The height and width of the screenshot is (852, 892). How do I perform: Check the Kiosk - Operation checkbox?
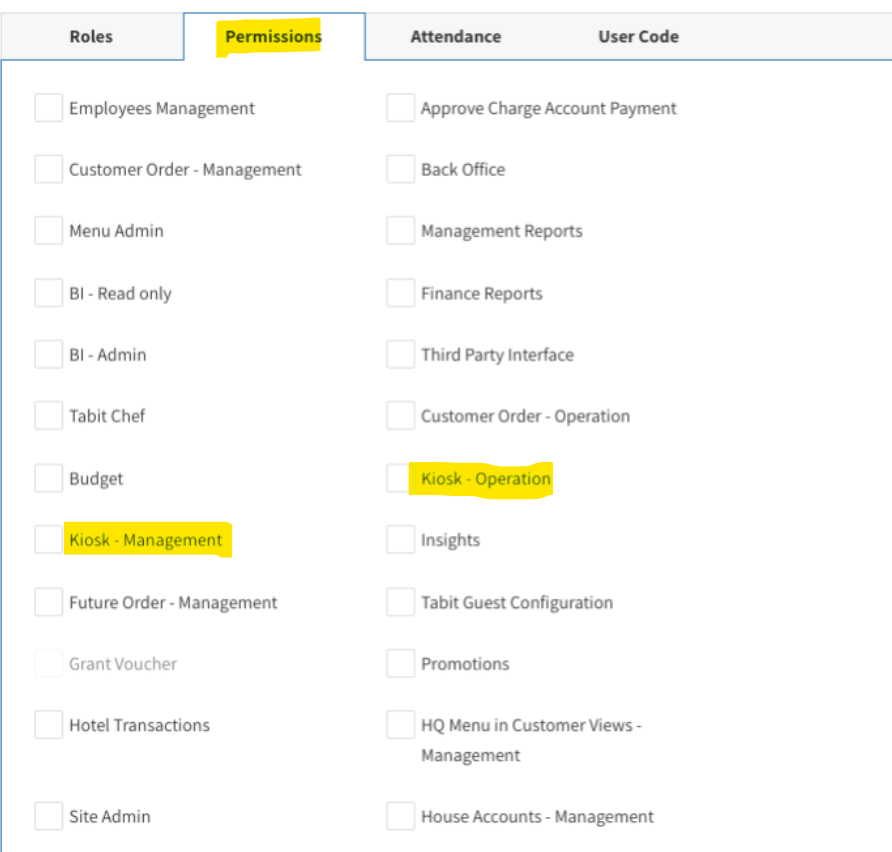click(x=401, y=479)
